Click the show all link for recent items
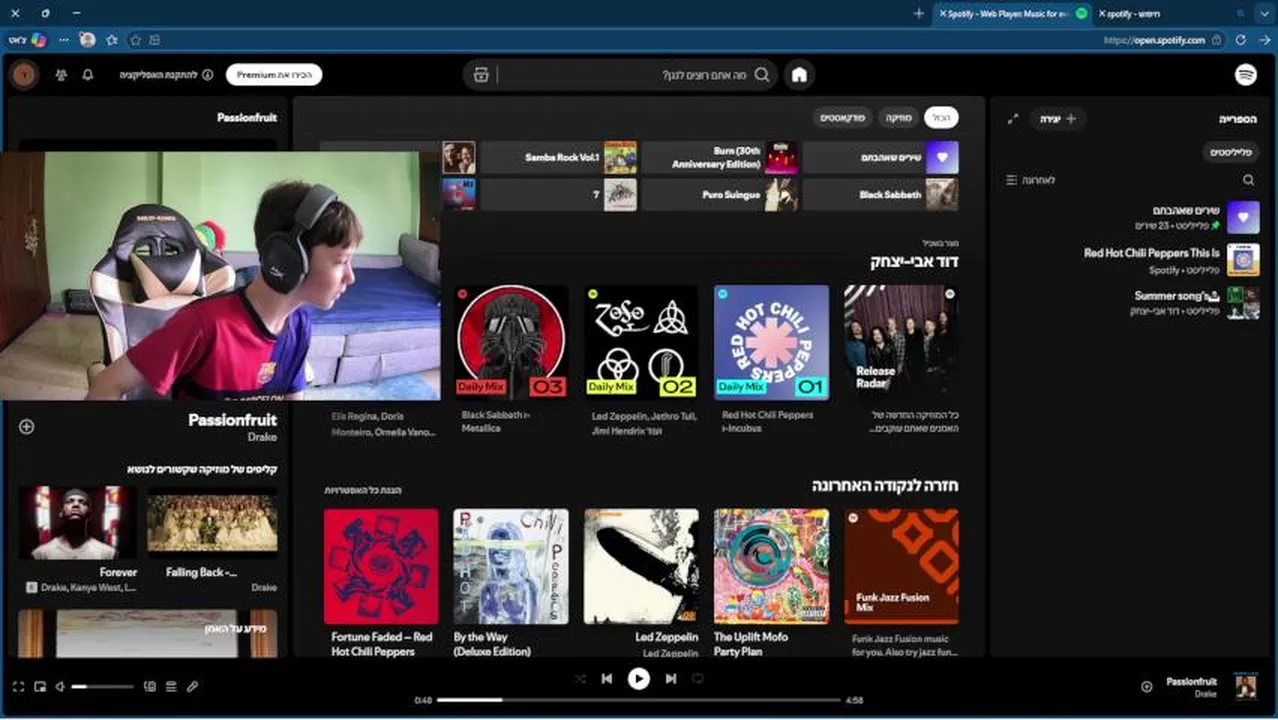Image resolution: width=1278 pixels, height=720 pixels. pos(363,490)
